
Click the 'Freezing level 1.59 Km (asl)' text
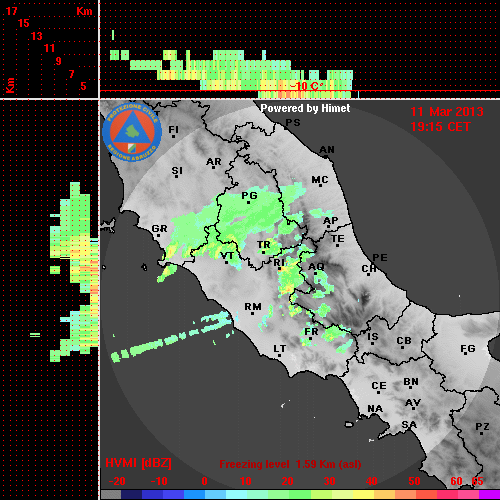click(290, 464)
